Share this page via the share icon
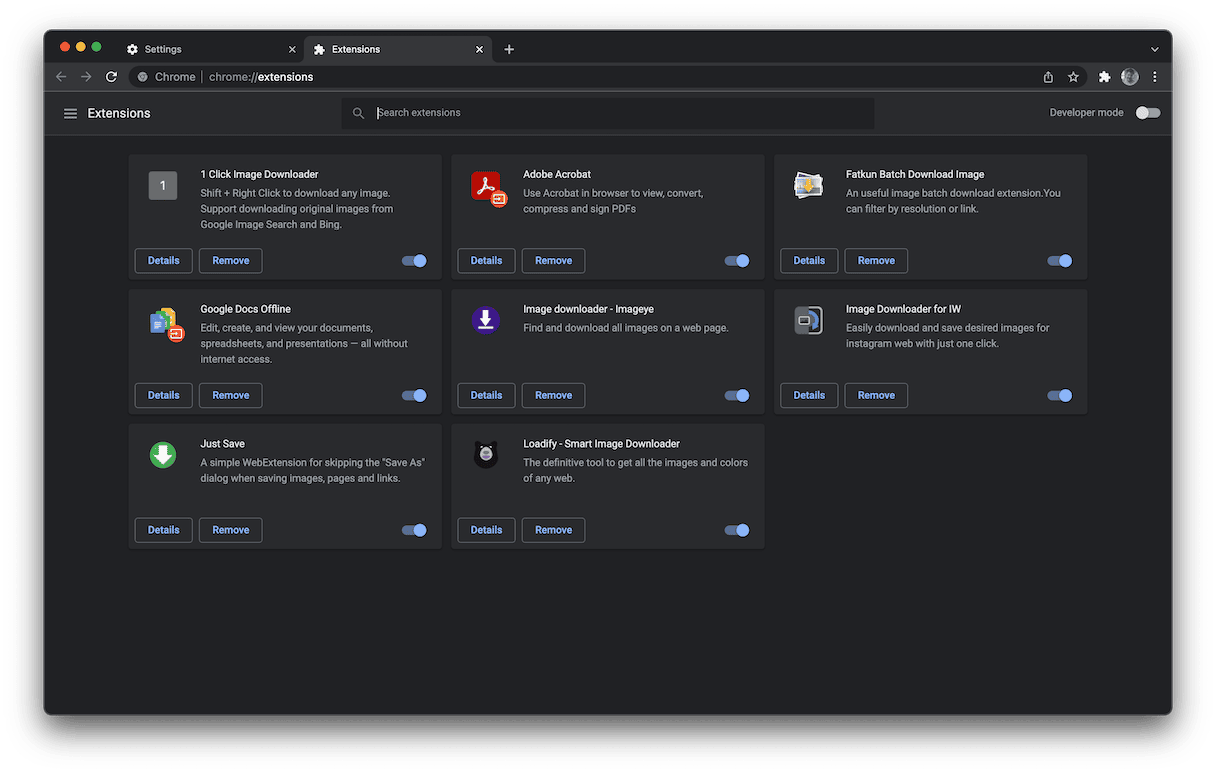 point(1048,77)
